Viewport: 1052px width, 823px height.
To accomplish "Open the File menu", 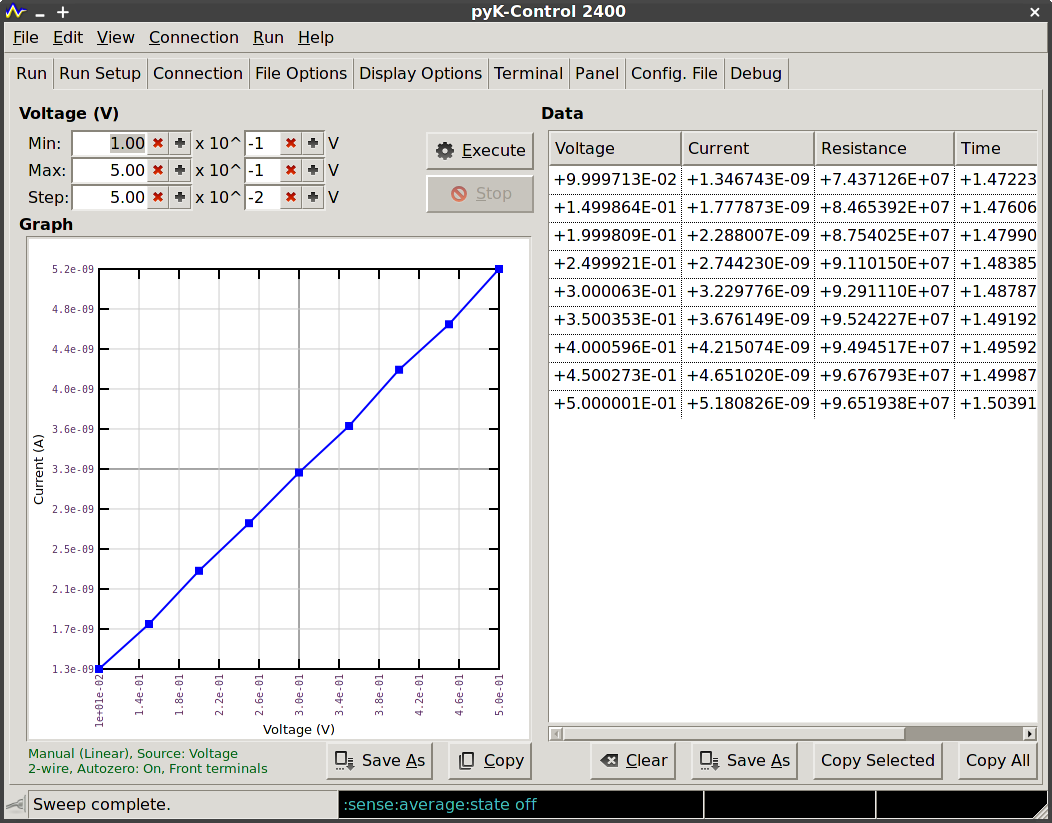I will pyautogui.click(x=25, y=38).
